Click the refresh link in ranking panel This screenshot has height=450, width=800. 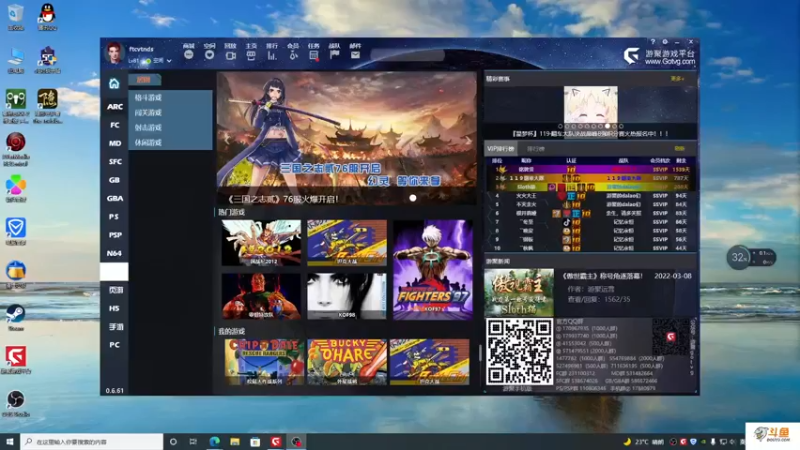(679, 148)
